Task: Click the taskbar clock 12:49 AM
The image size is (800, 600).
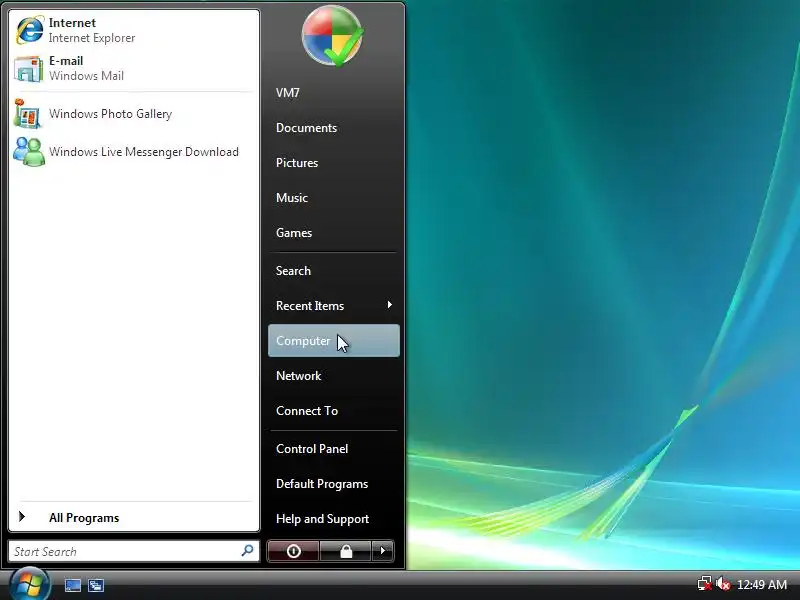Action: 762,585
